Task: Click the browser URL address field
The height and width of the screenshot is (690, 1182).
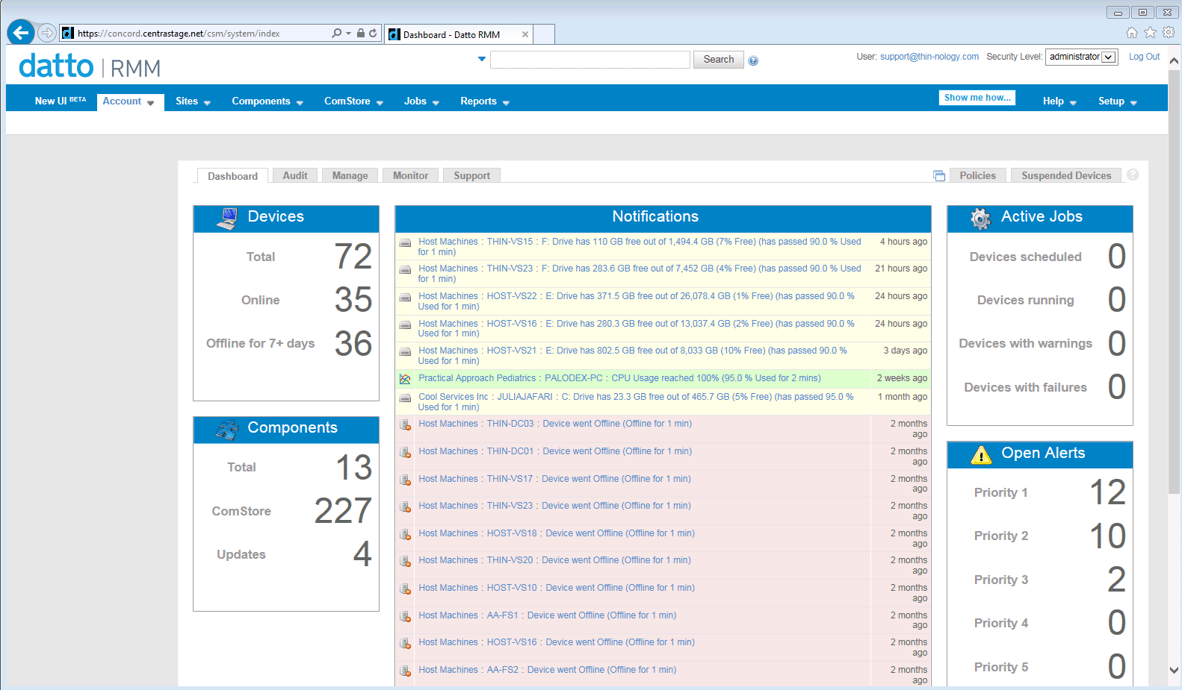Action: 196,33
